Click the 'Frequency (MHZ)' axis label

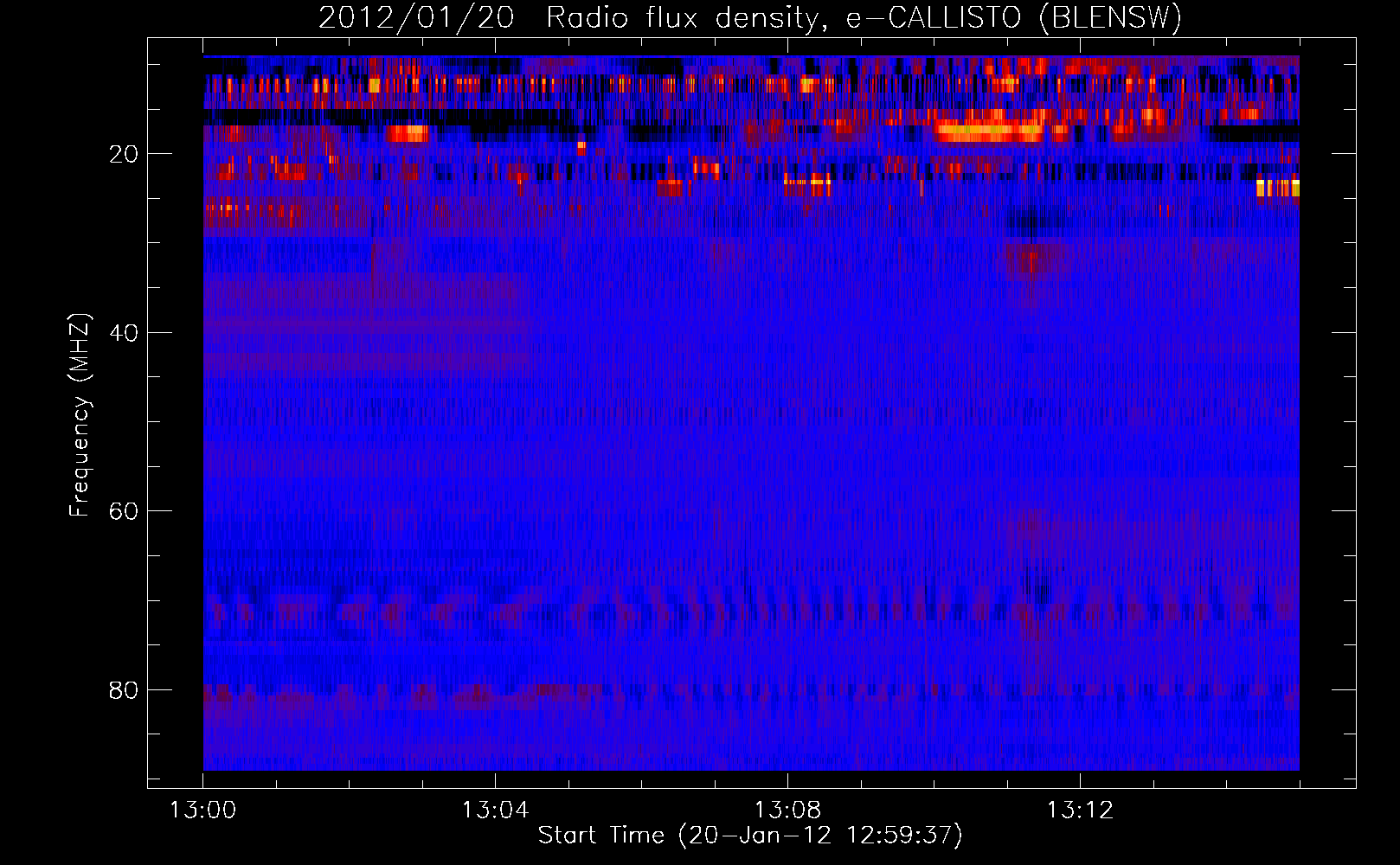[x=80, y=415]
